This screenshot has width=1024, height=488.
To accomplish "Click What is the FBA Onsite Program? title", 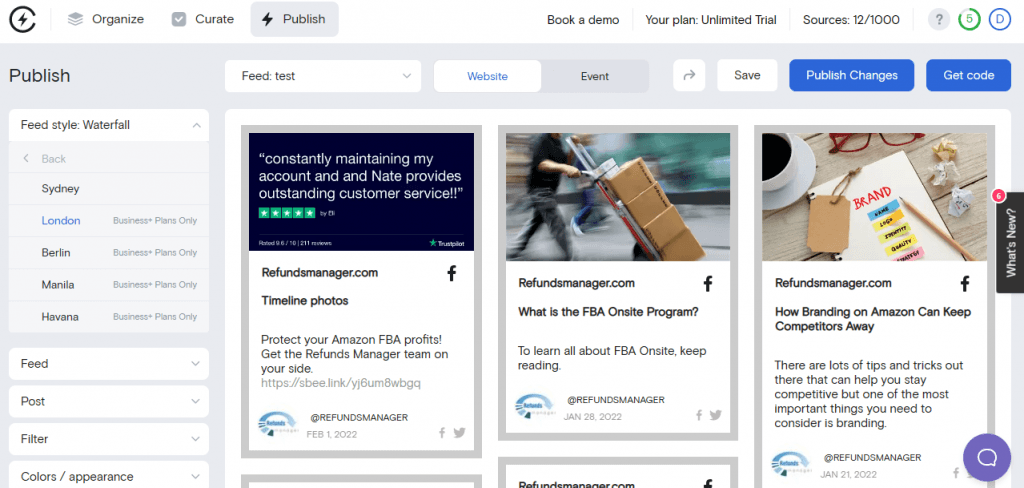I will click(608, 312).
